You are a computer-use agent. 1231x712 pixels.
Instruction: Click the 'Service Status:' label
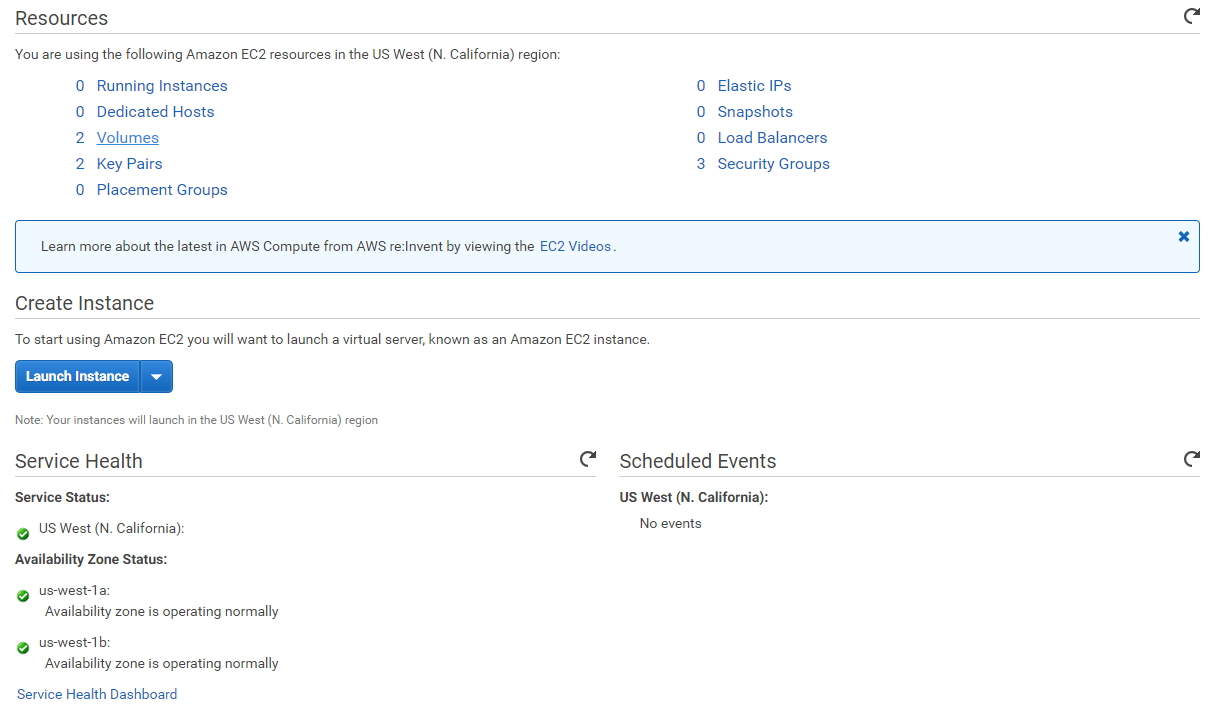[x=62, y=497]
